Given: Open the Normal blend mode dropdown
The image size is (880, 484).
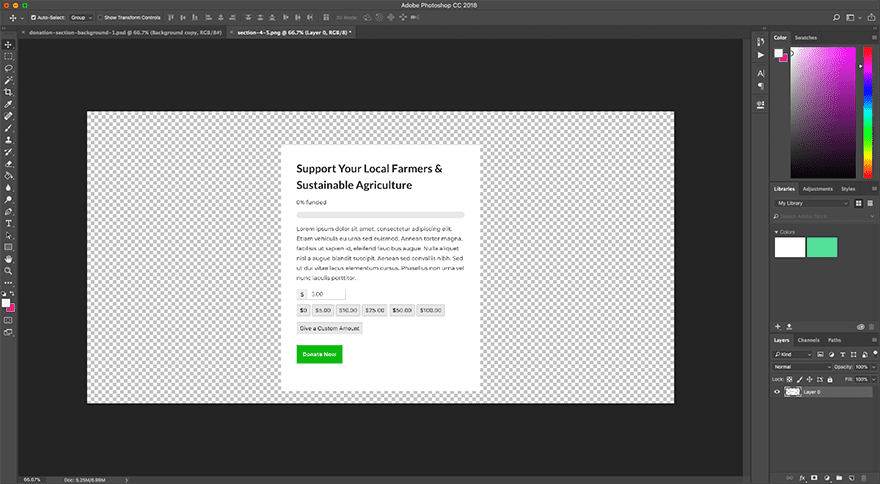Looking at the screenshot, I should coord(802,367).
